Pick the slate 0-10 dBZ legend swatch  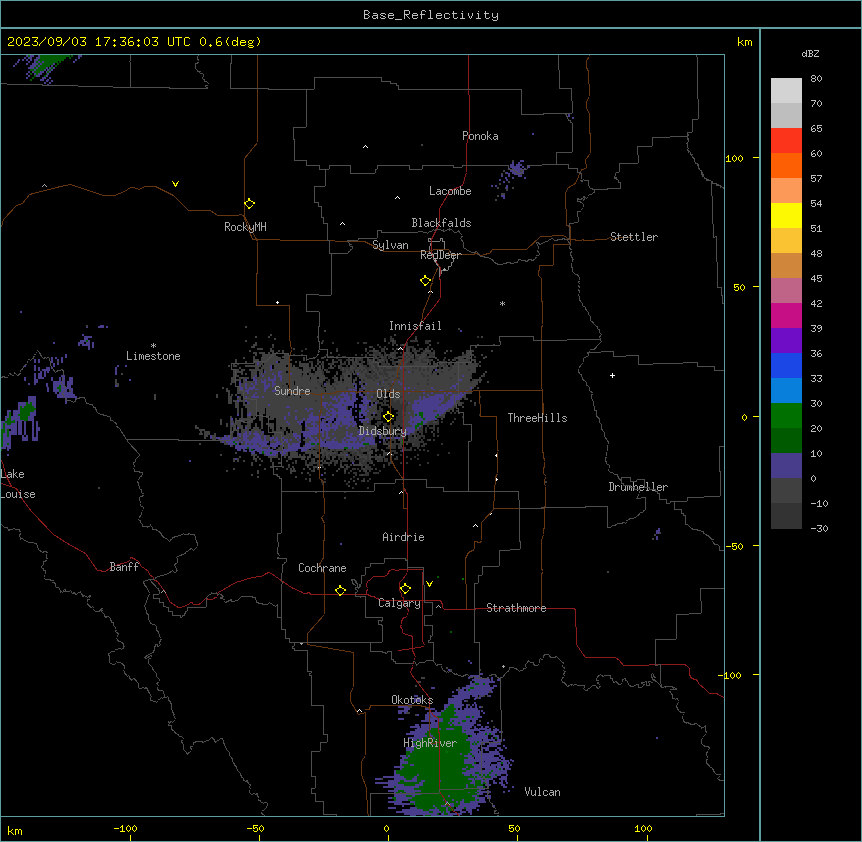click(x=786, y=466)
